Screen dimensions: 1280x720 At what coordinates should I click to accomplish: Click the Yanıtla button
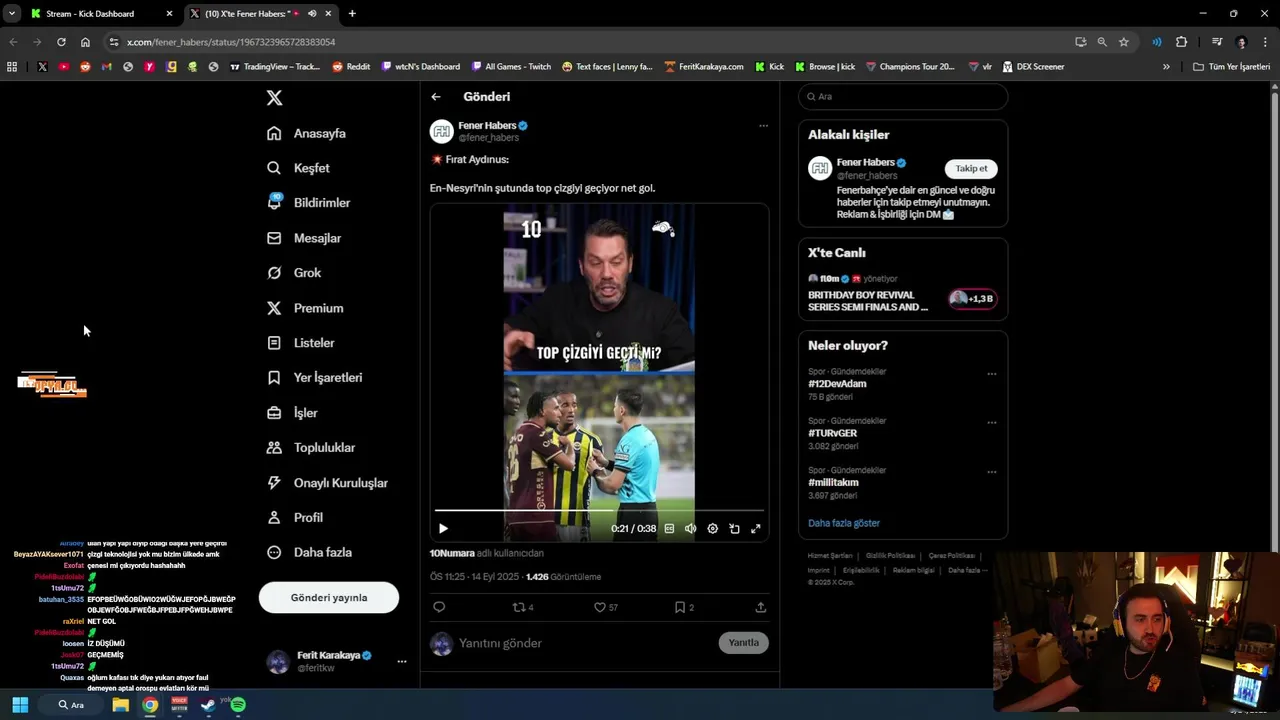tap(743, 642)
